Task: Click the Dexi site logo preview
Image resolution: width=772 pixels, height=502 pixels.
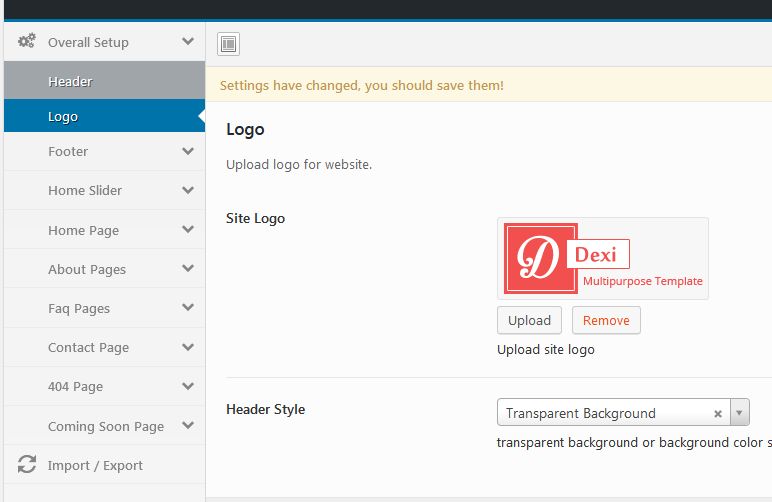Action: (x=602, y=258)
